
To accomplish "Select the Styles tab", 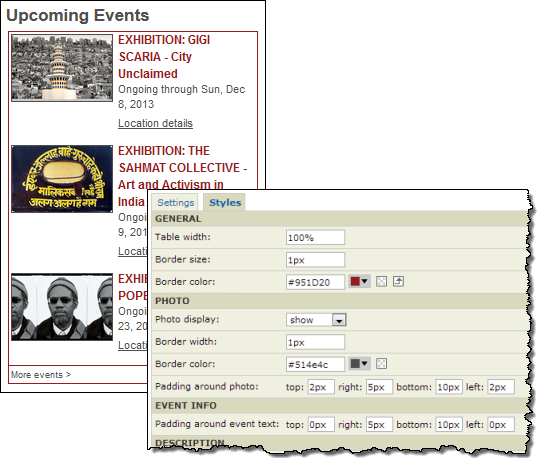I will click(x=225, y=202).
